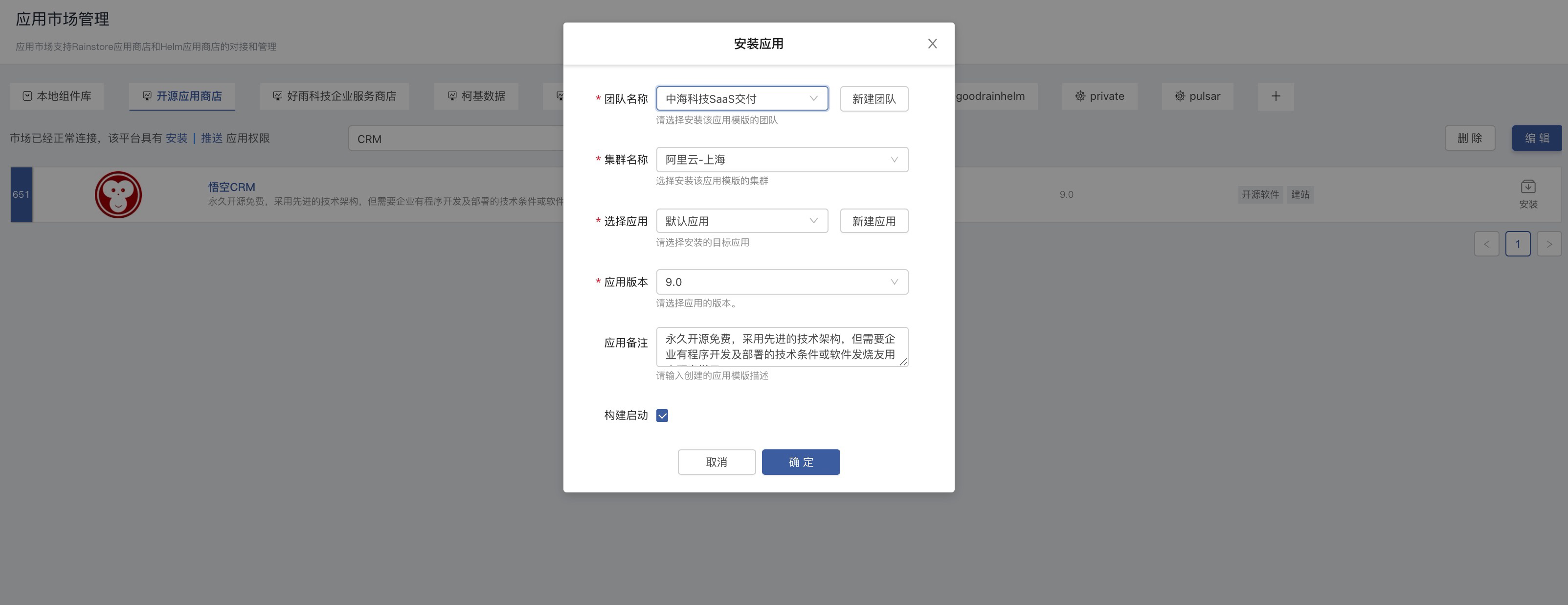The image size is (1568, 605).
Task: Click inside the 应用备注 text area
Action: coord(781,347)
